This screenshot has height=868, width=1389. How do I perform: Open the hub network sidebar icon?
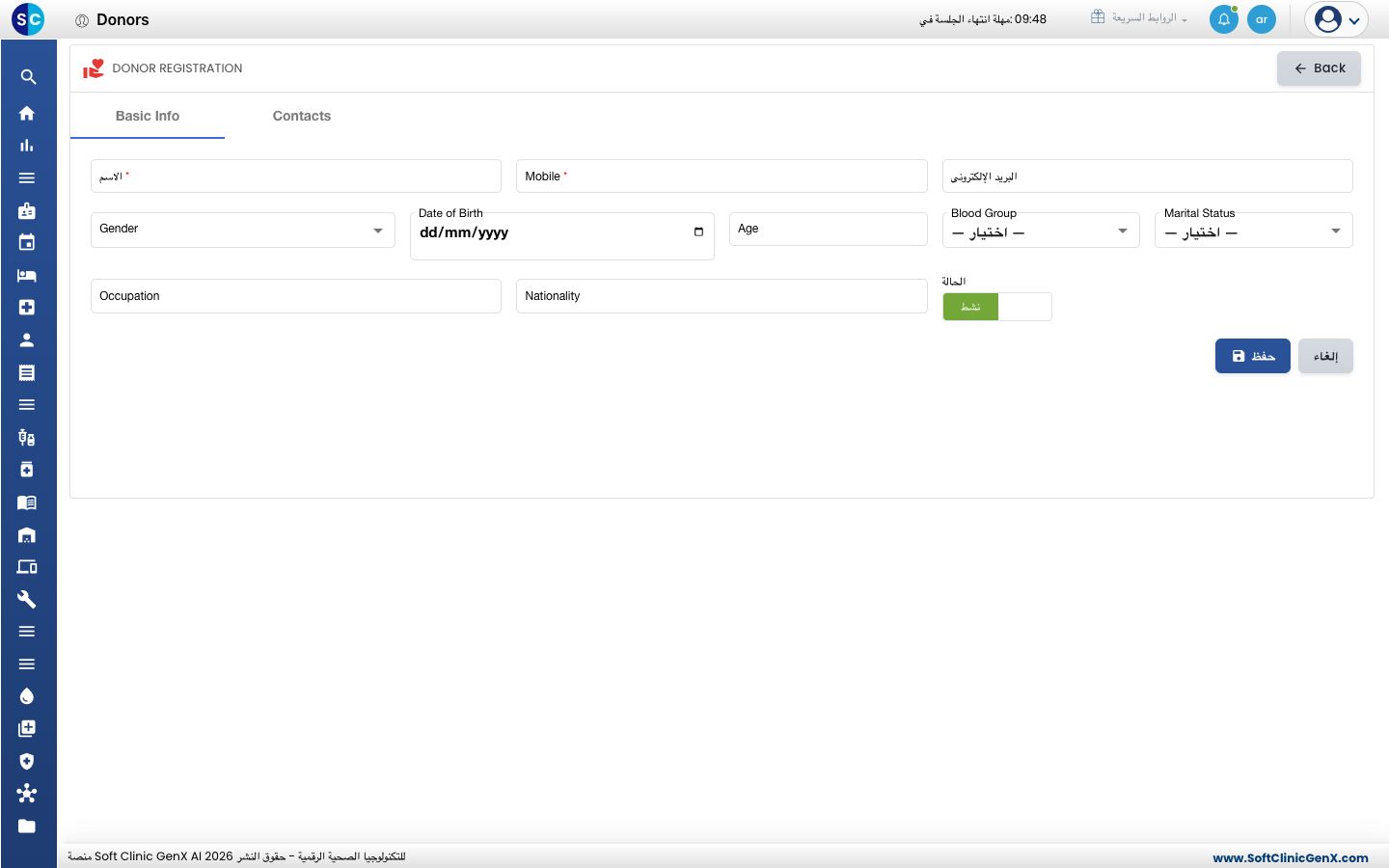27,794
